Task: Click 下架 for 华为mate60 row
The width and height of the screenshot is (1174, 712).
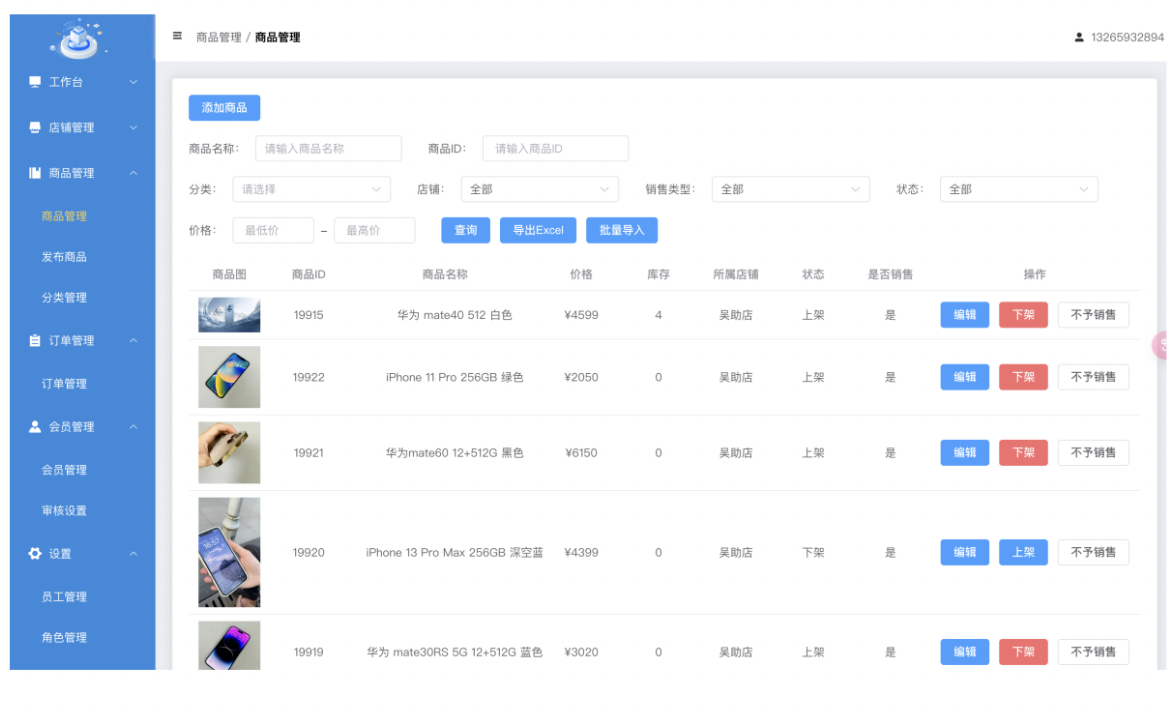Action: [x=1024, y=452]
